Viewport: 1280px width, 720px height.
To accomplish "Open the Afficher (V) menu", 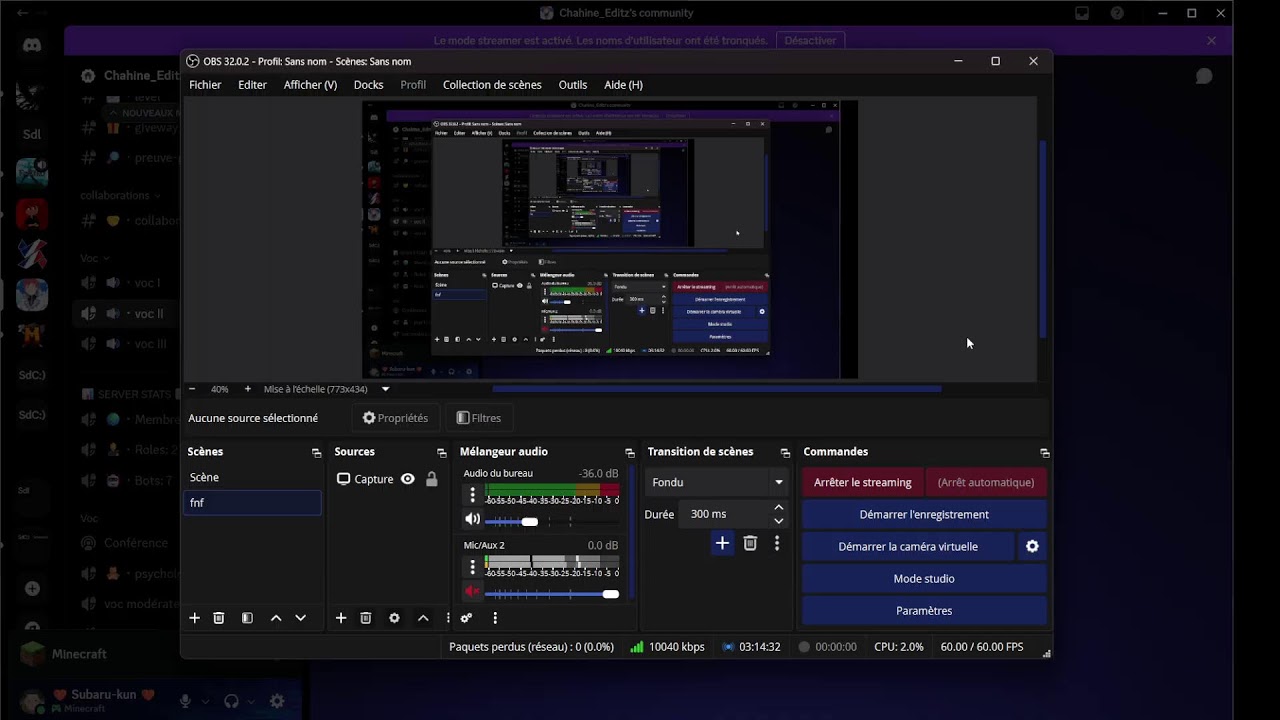I will (x=310, y=85).
